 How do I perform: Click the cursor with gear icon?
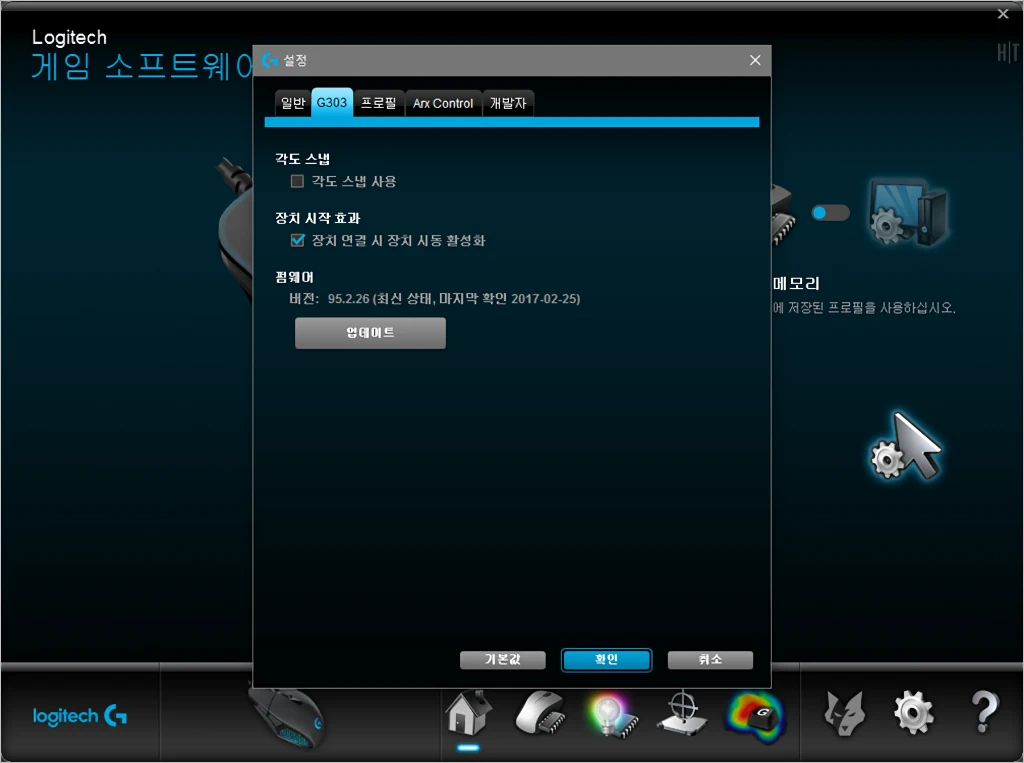[x=906, y=446]
